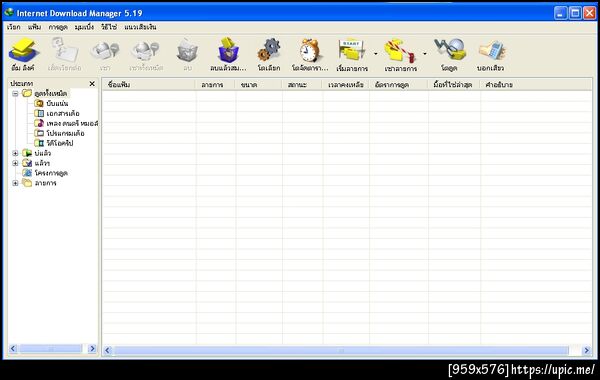Click the Start Queue icon with START banner
The image size is (600, 380).
tap(352, 50)
